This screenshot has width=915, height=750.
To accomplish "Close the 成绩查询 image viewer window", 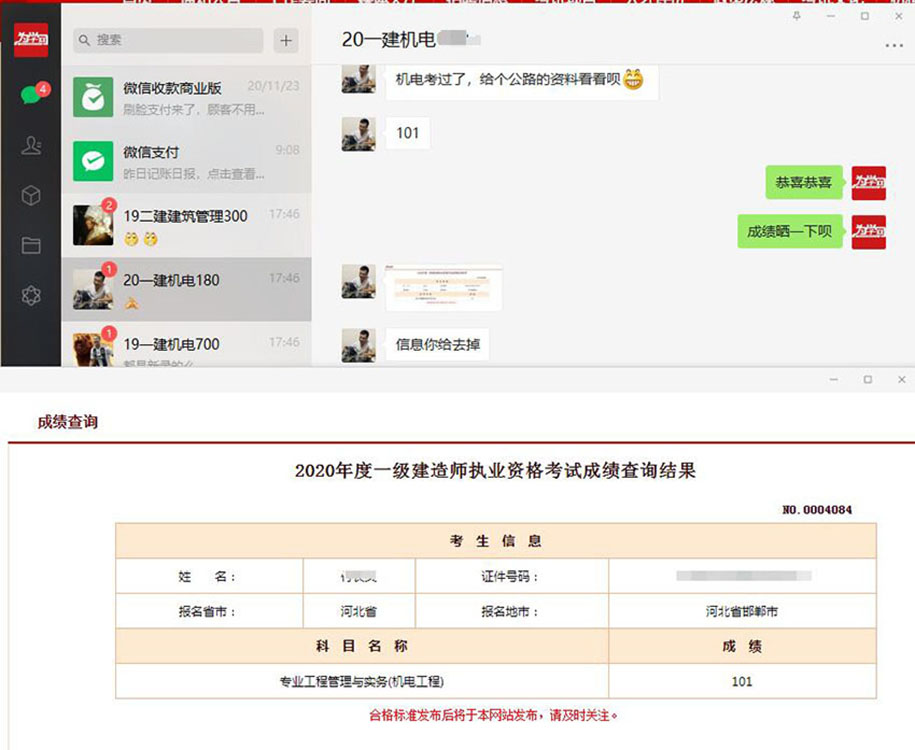I will (901, 380).
